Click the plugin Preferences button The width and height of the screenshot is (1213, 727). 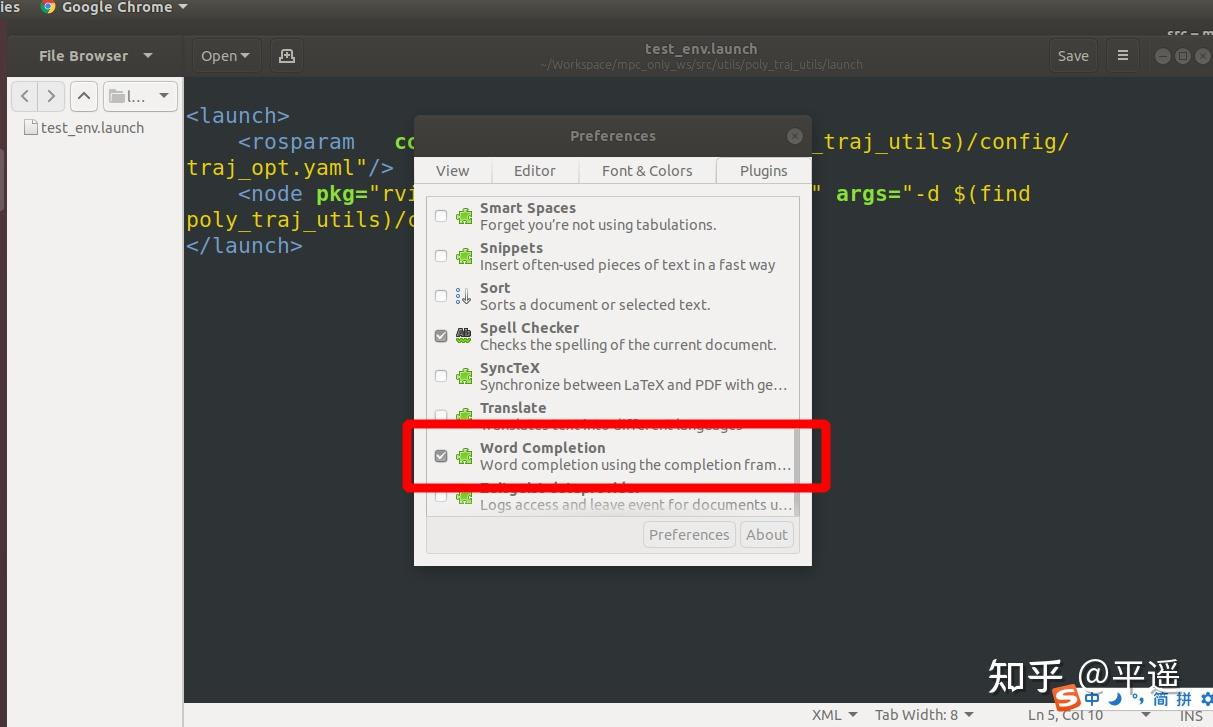point(689,535)
